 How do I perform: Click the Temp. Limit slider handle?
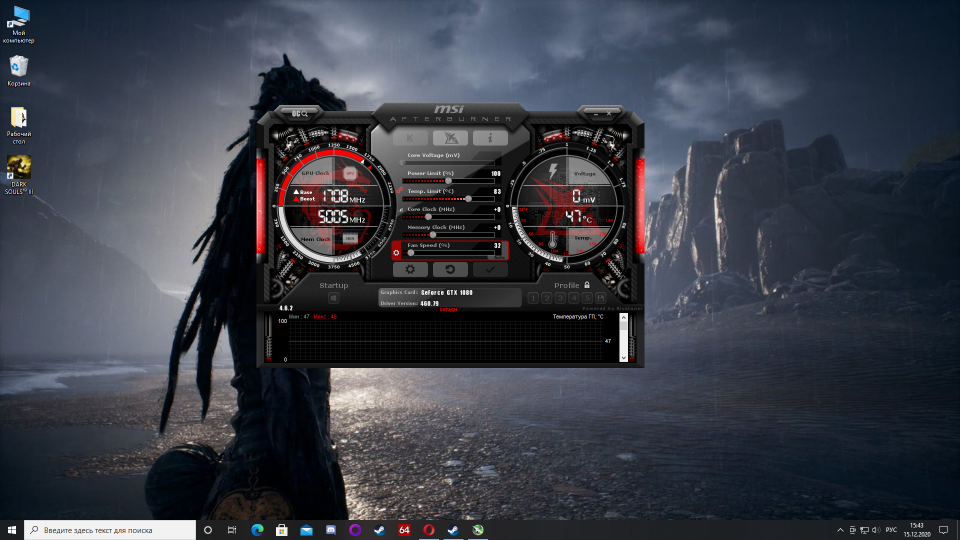click(x=468, y=198)
